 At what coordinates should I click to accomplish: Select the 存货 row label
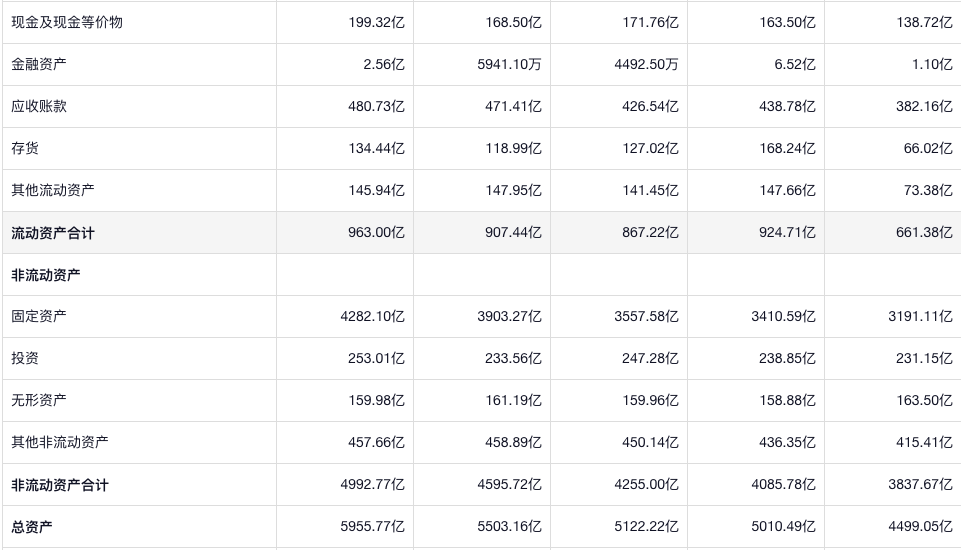[x=26, y=148]
